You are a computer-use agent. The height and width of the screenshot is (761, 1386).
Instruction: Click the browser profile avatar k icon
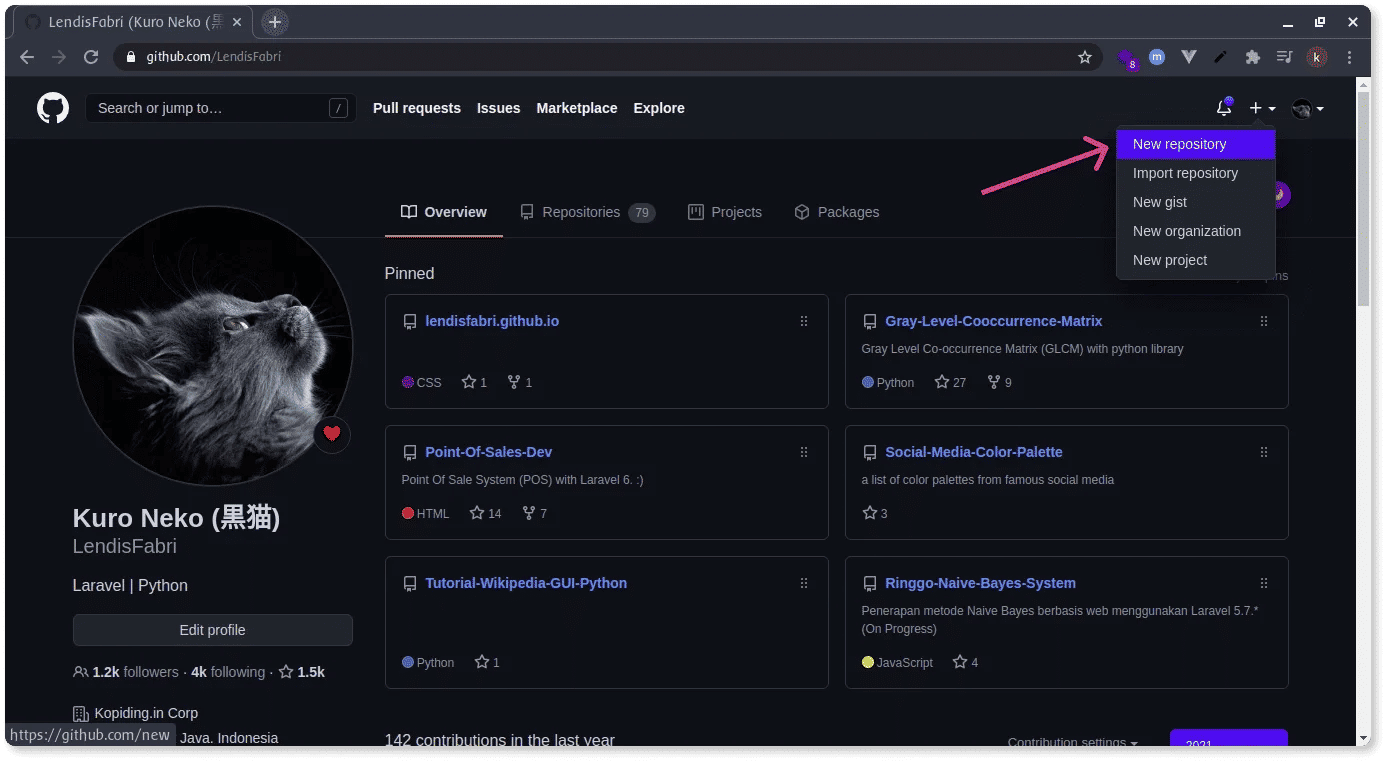click(x=1318, y=57)
